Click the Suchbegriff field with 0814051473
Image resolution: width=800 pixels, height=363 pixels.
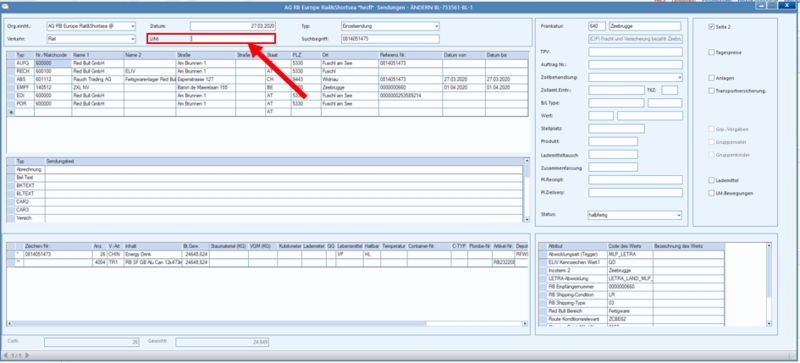point(390,39)
